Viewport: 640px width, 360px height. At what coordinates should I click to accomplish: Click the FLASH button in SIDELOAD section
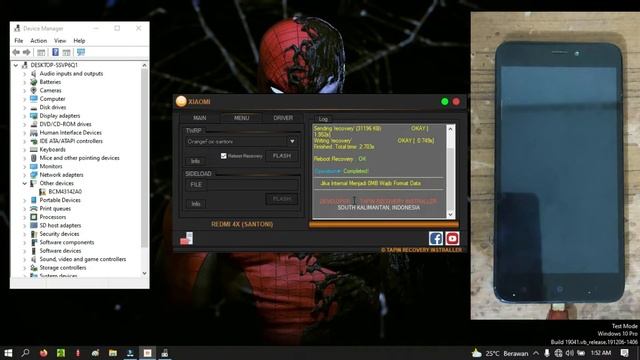282,199
